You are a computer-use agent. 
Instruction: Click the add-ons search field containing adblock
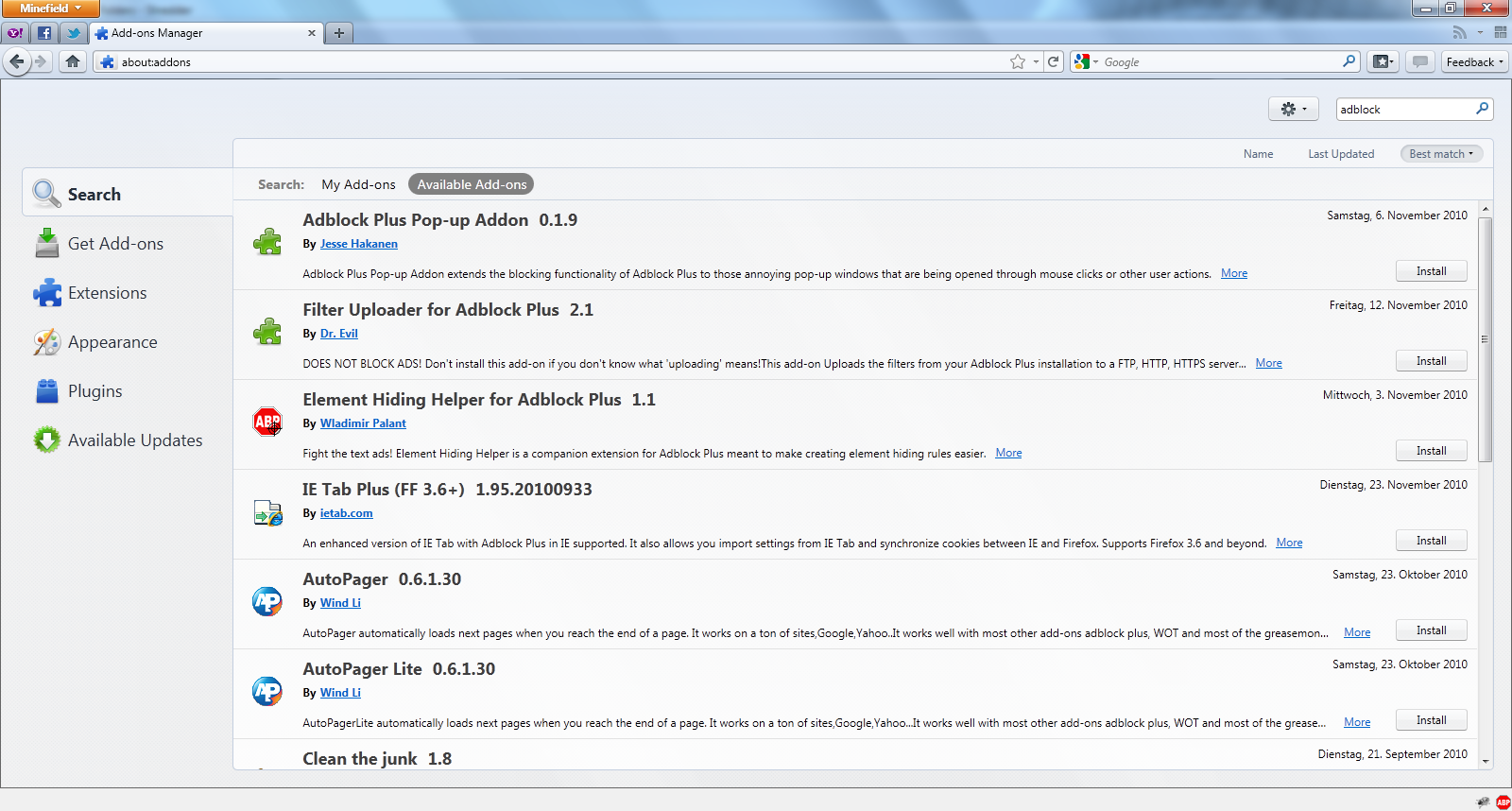(1403, 110)
